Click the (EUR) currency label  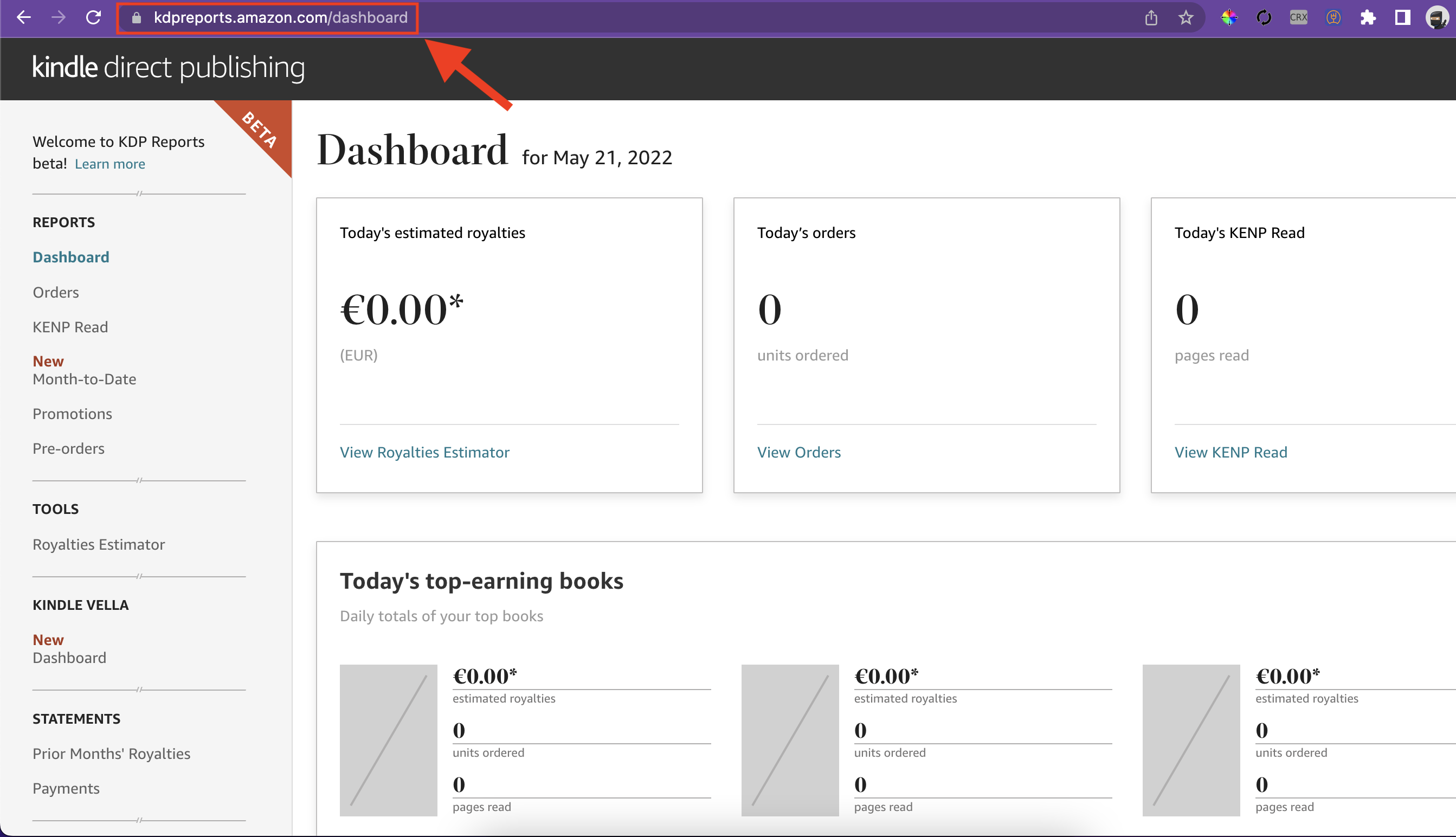(359, 355)
